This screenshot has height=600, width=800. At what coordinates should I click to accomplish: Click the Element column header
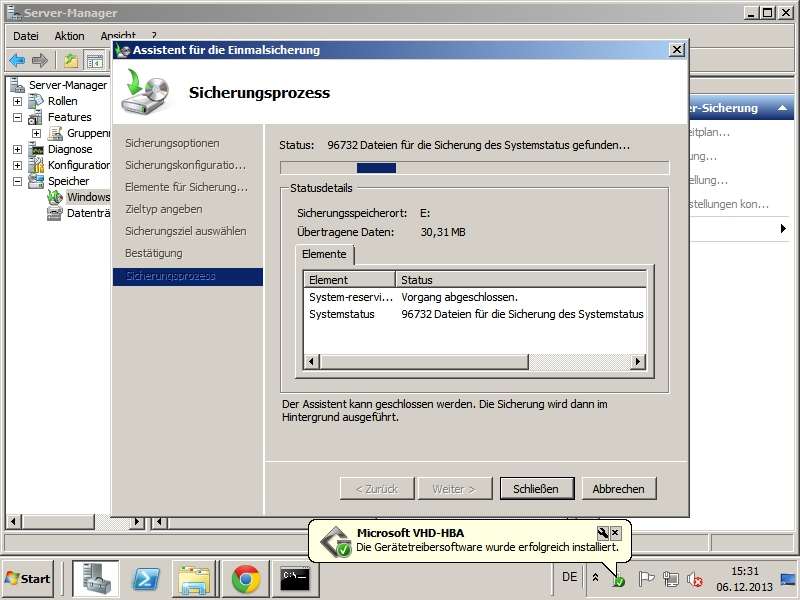[x=349, y=280]
